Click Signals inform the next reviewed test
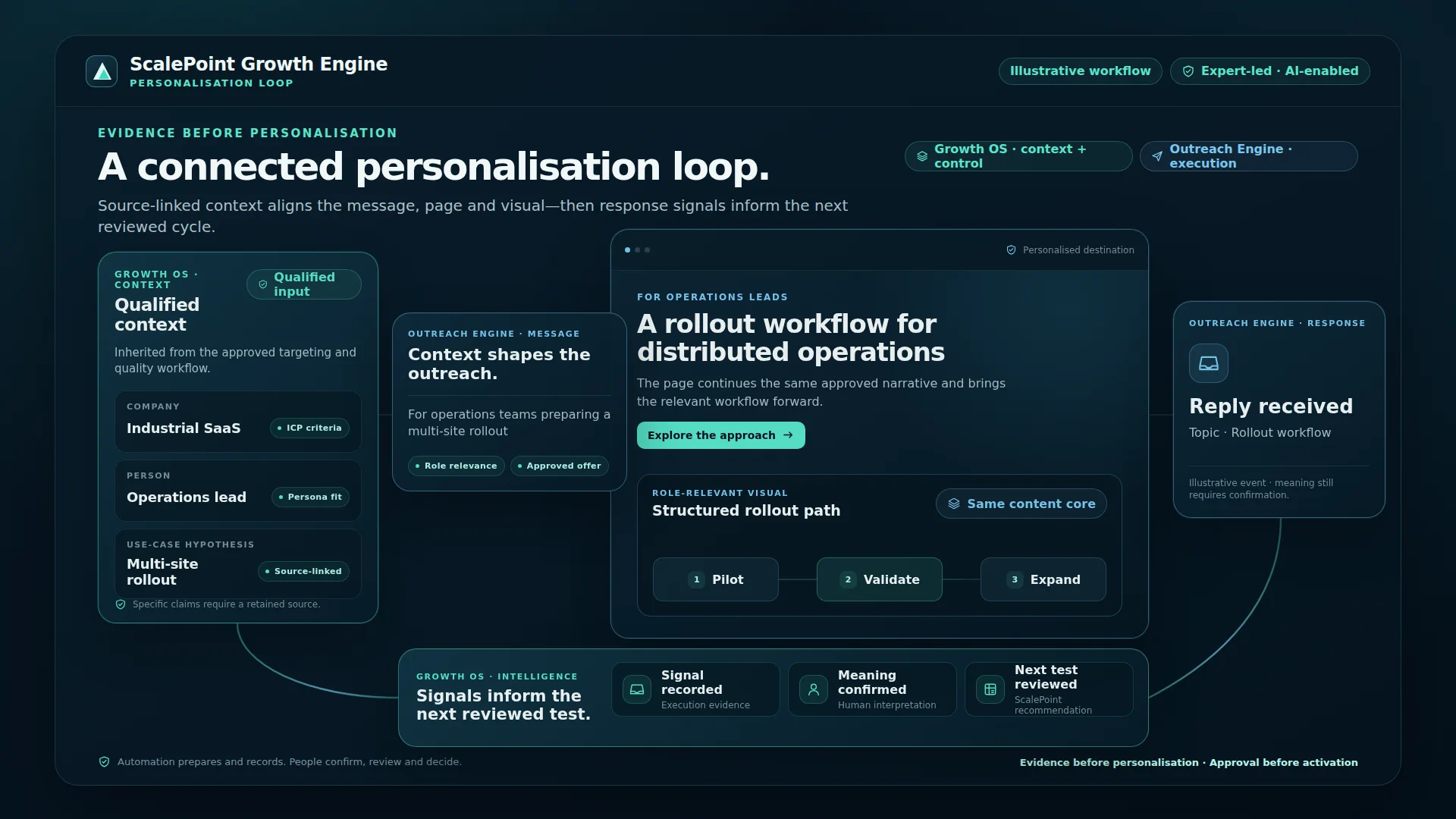The width and height of the screenshot is (1456, 819). 504,705
